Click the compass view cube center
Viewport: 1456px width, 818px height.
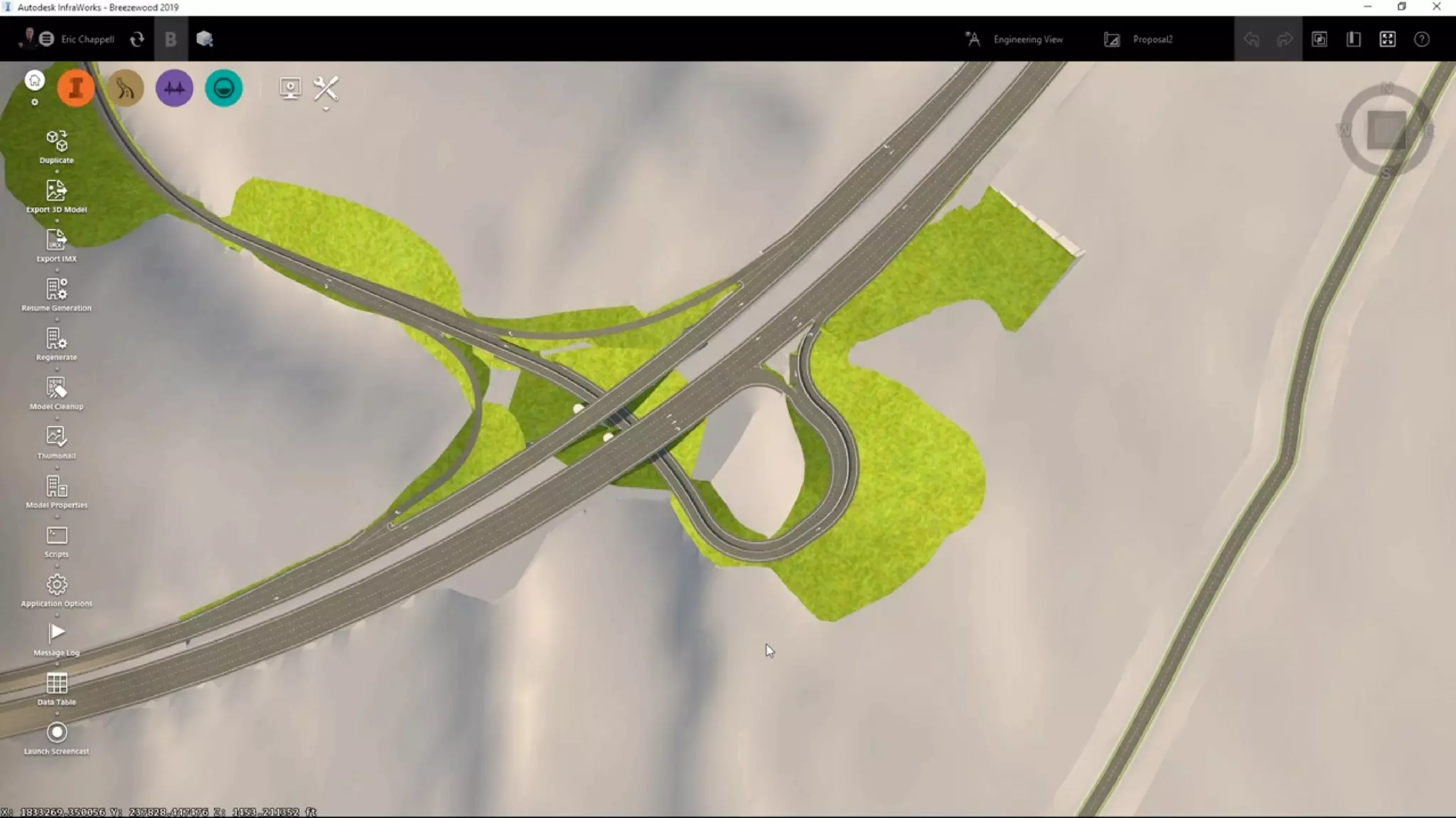coord(1386,130)
